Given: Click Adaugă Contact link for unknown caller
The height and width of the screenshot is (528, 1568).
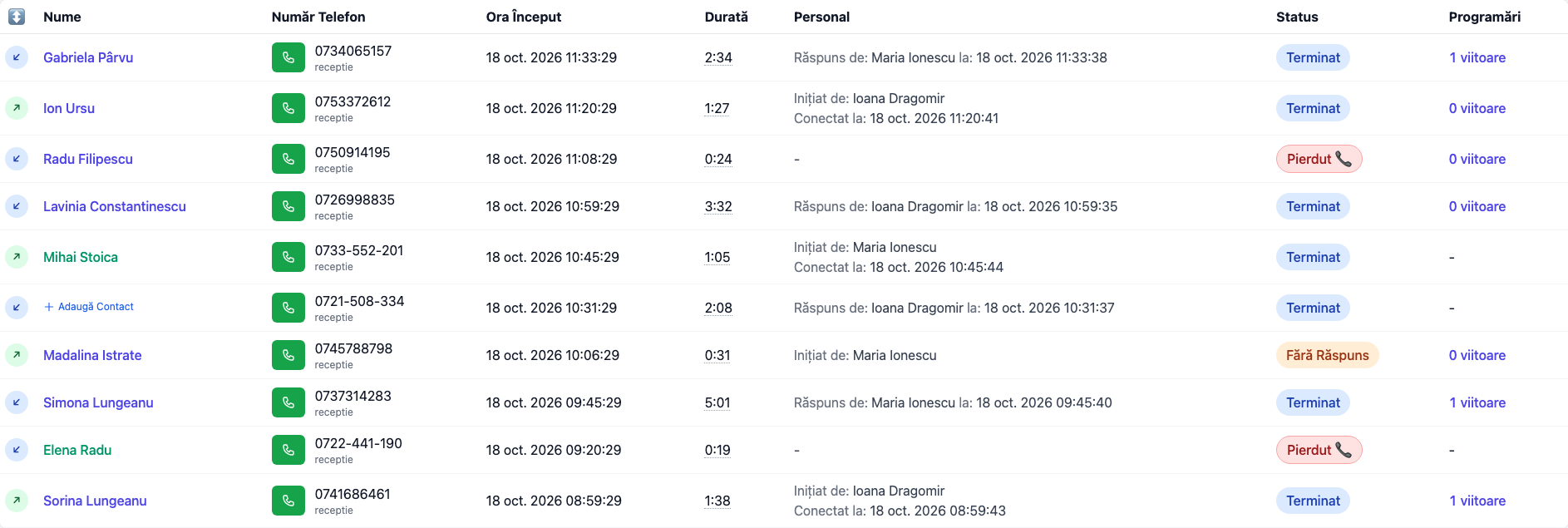Looking at the screenshot, I should tap(89, 307).
